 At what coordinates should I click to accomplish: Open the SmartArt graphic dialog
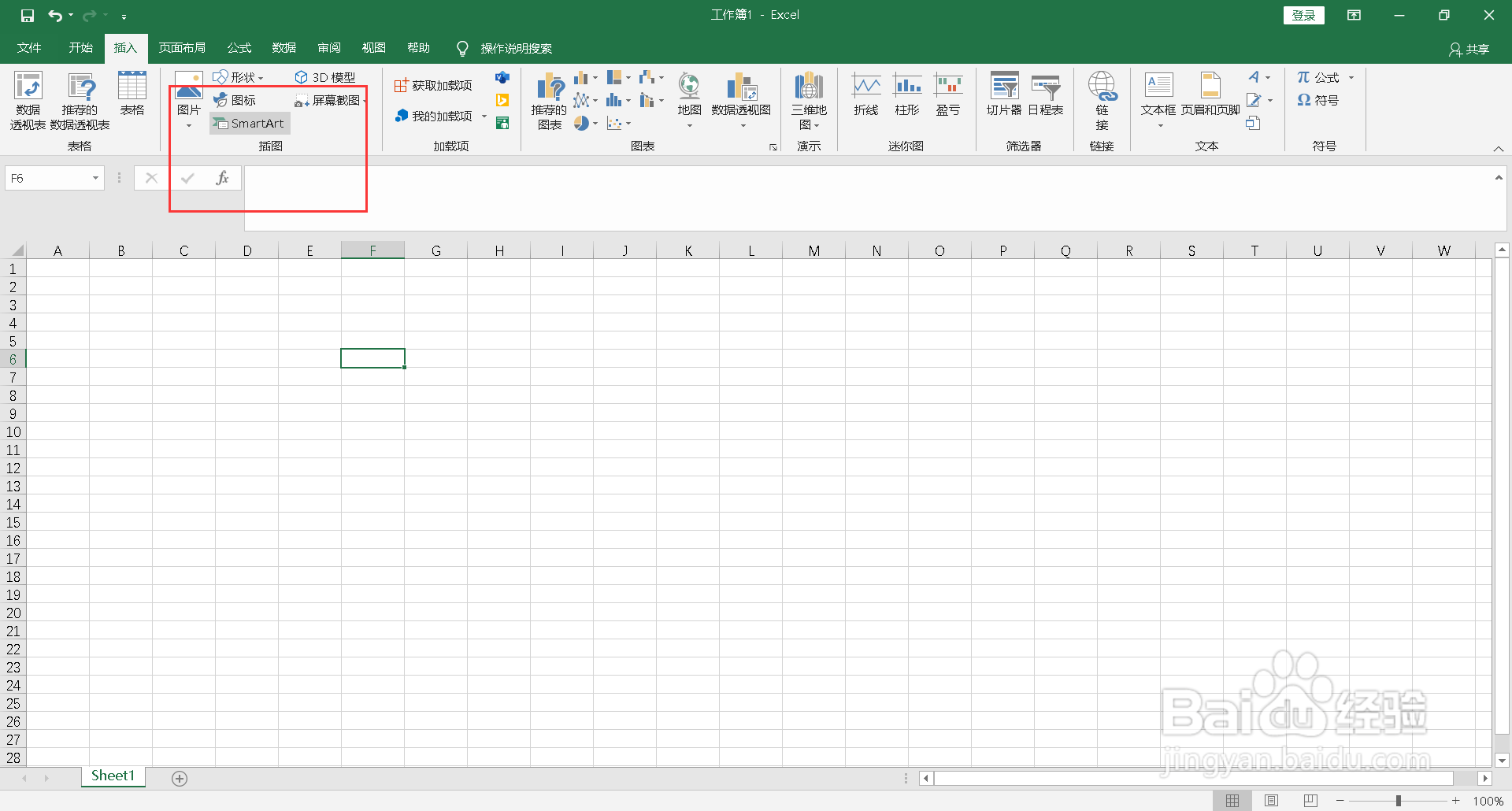[x=250, y=123]
